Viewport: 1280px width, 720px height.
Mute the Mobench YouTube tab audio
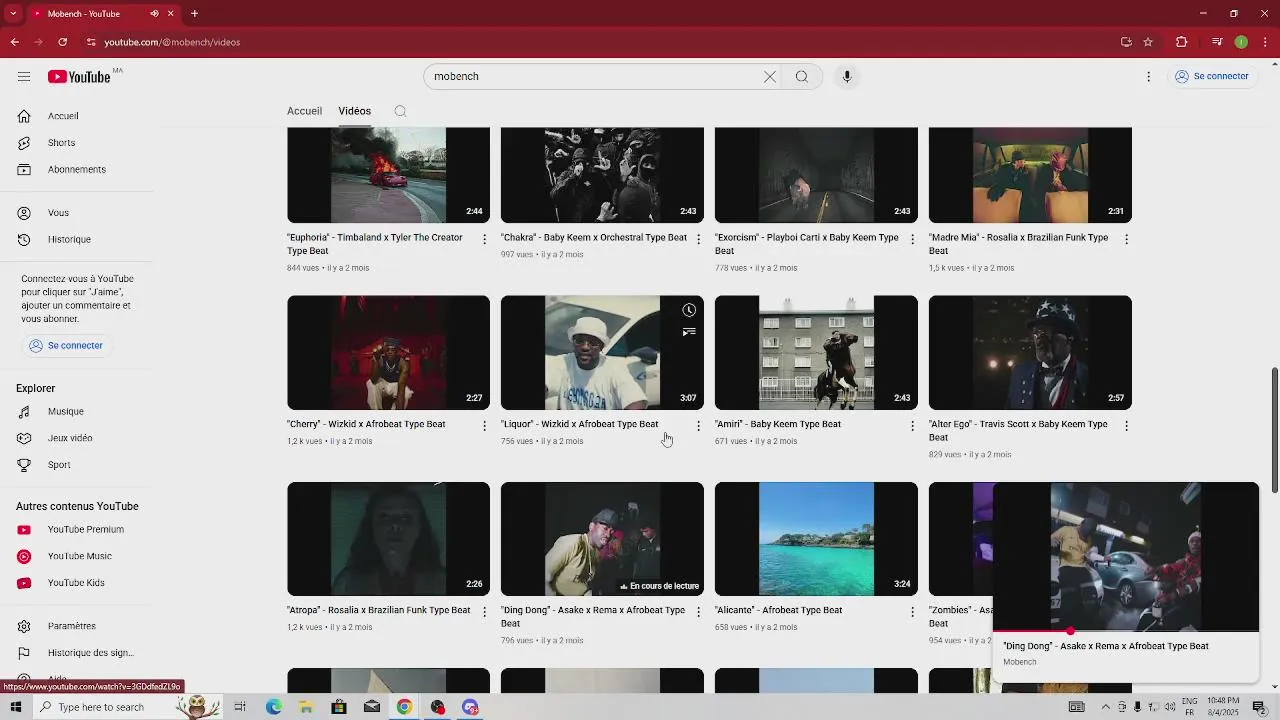tap(154, 13)
